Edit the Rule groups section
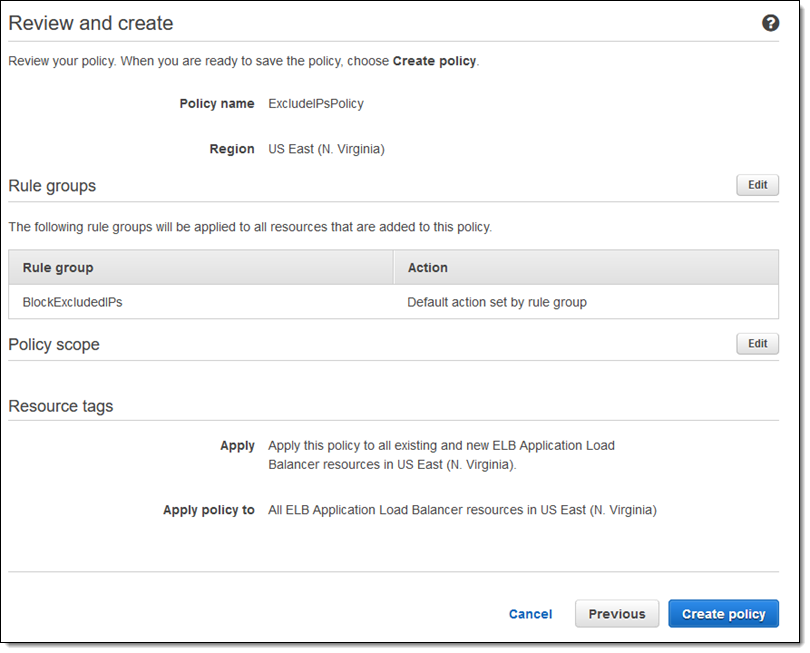The width and height of the screenshot is (810, 653). pos(757,185)
